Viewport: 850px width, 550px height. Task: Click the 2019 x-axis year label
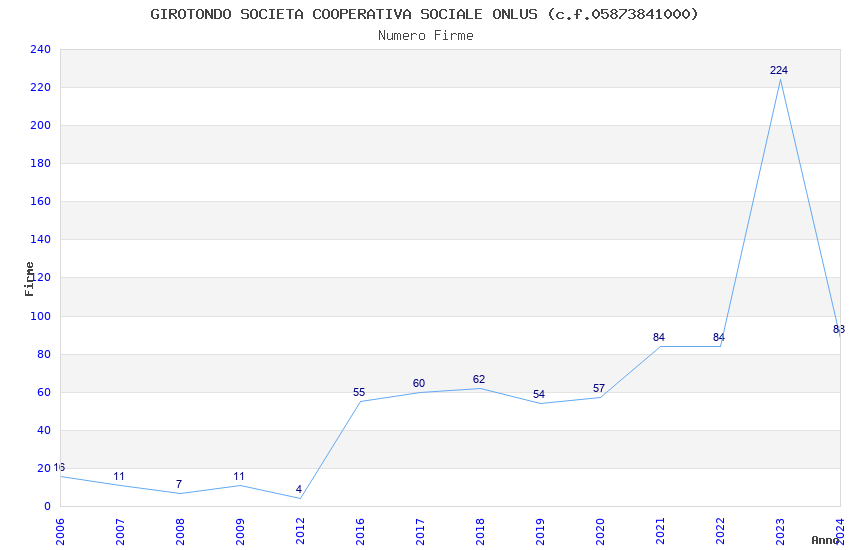point(540,532)
